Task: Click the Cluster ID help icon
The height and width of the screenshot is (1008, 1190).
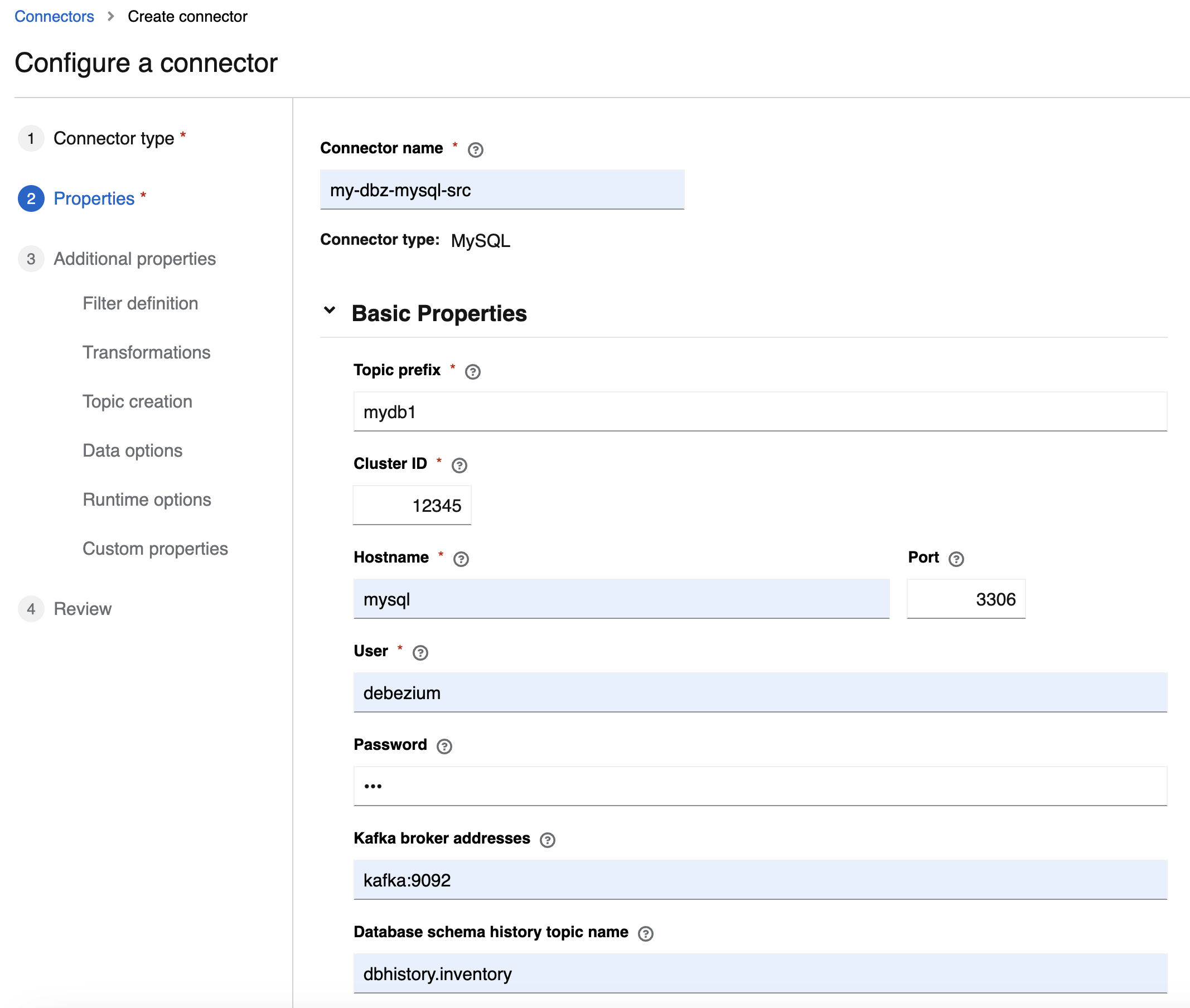Action: click(459, 465)
